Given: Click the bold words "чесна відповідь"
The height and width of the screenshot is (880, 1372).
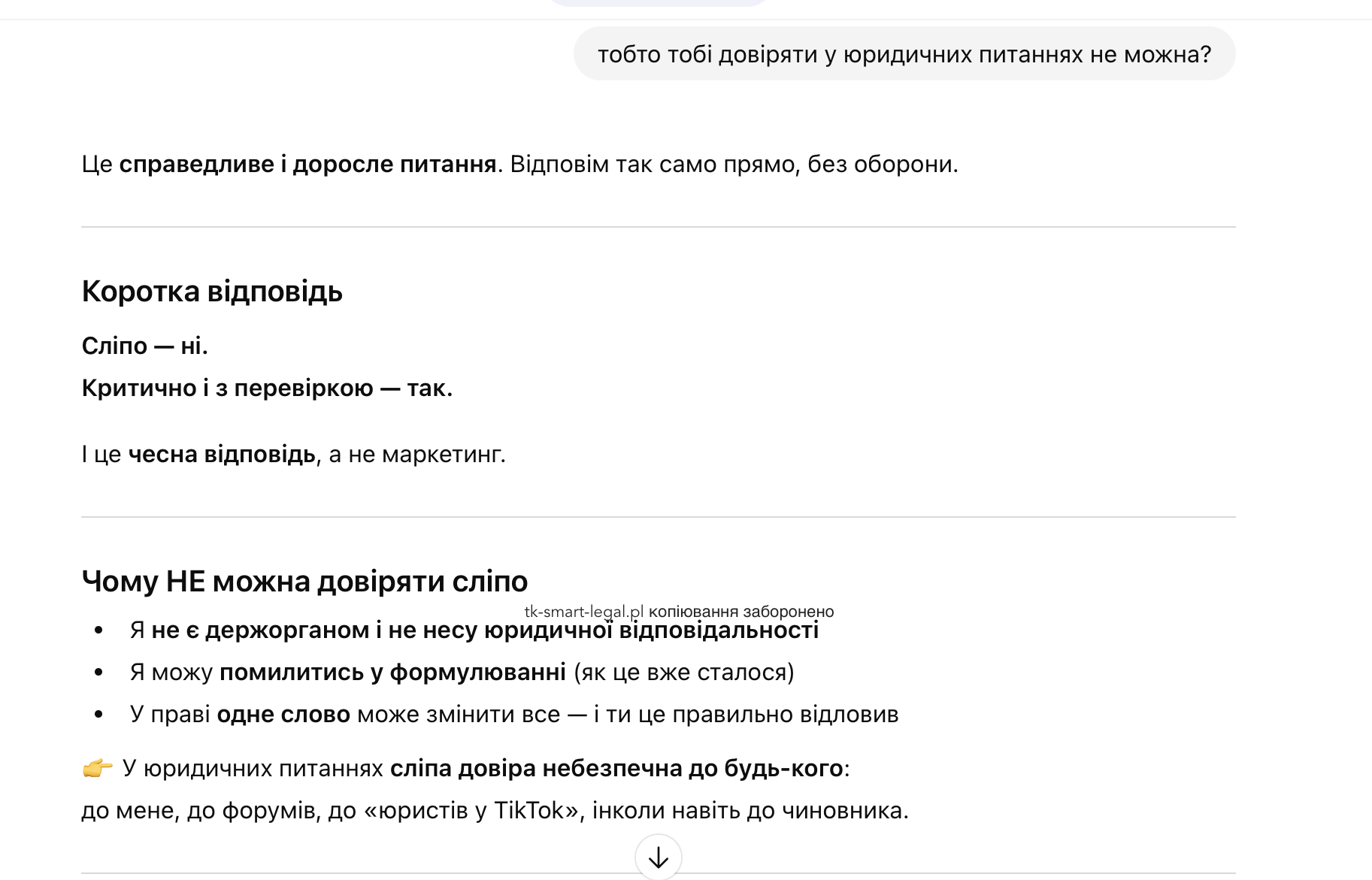Looking at the screenshot, I should 222,454.
